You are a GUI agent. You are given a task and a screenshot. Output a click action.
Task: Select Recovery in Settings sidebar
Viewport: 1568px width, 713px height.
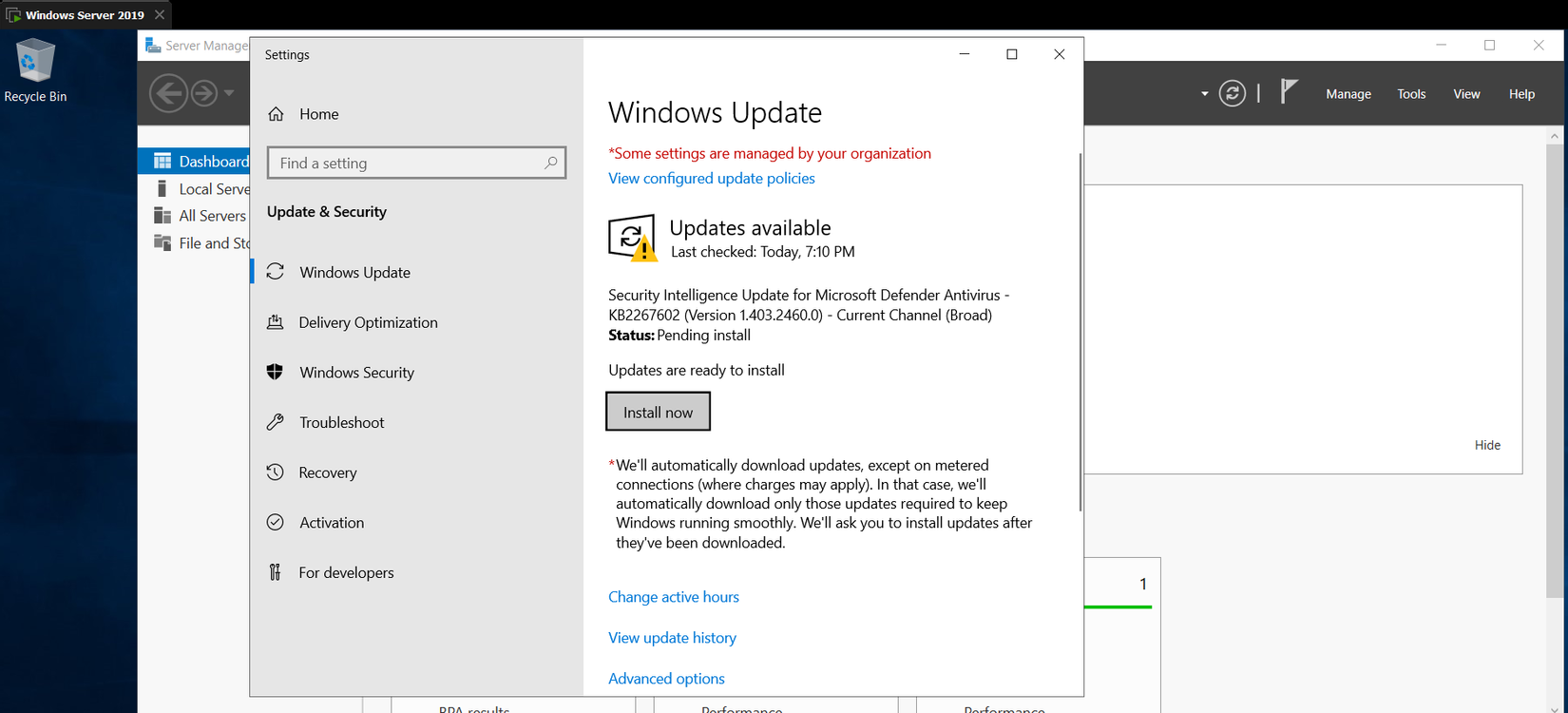417,472
